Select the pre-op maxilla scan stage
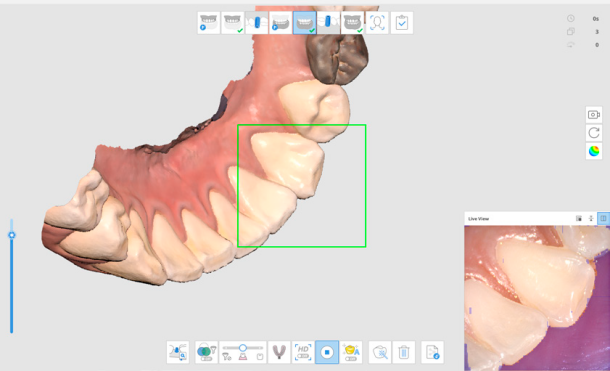This screenshot has height=371, width=610. tap(209, 23)
